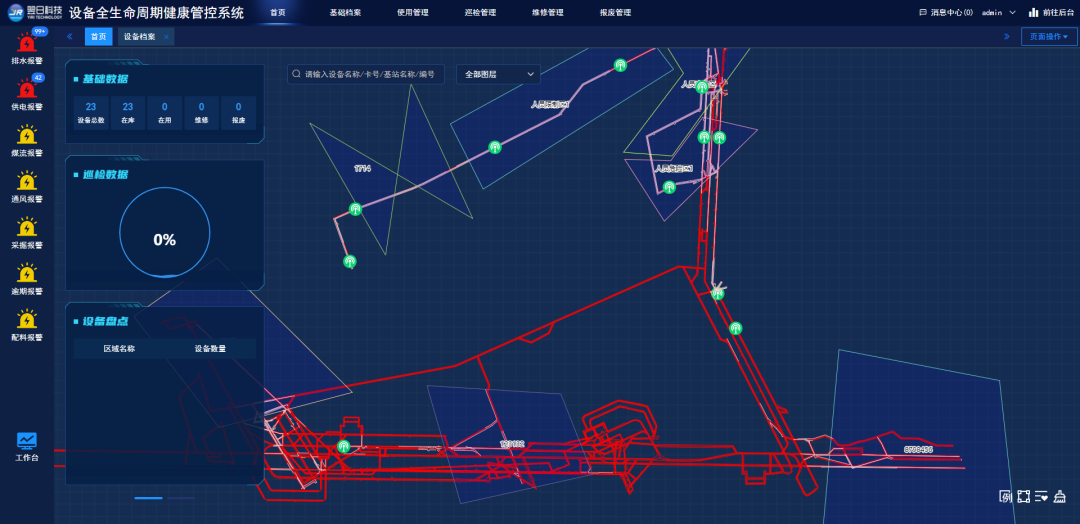Viewport: 1080px width, 524px height.
Task: Click 前往后台 to go to backend
Action: pyautogui.click(x=1052, y=12)
